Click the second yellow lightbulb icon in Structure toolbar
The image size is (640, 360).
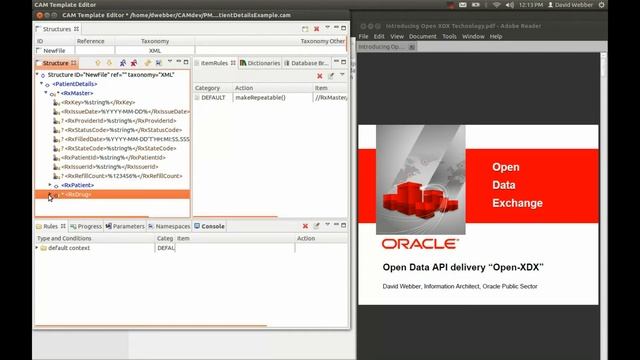[x=109, y=63]
